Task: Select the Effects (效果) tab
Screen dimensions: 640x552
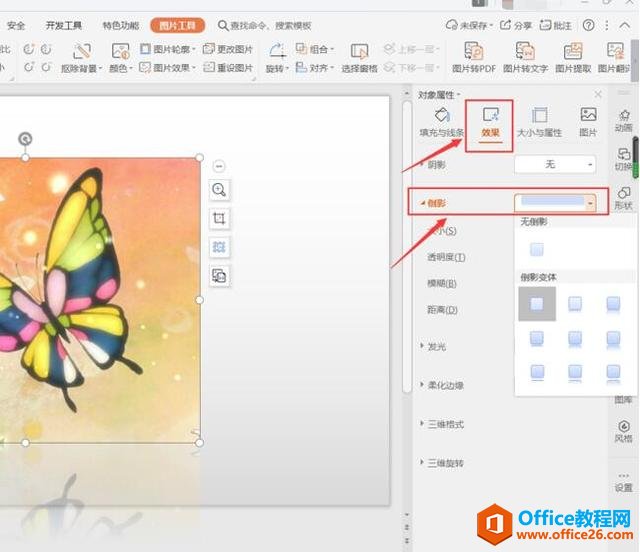Action: (490, 123)
